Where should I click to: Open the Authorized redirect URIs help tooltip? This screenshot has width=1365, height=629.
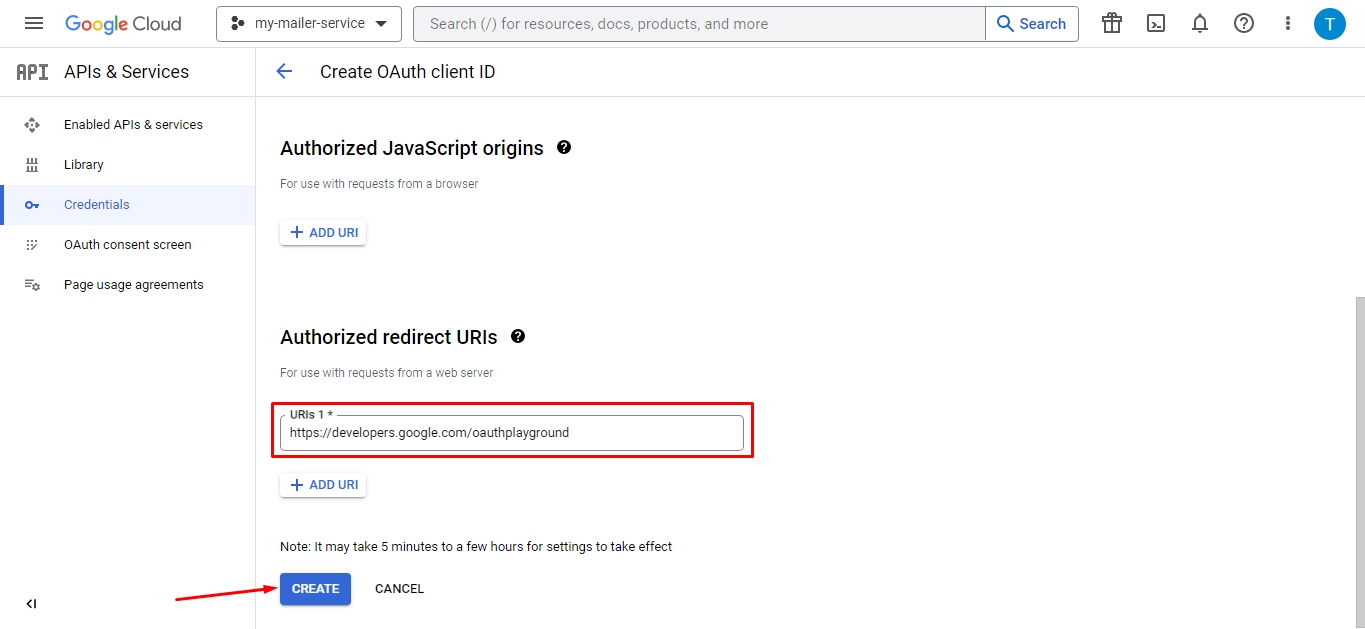click(x=518, y=337)
